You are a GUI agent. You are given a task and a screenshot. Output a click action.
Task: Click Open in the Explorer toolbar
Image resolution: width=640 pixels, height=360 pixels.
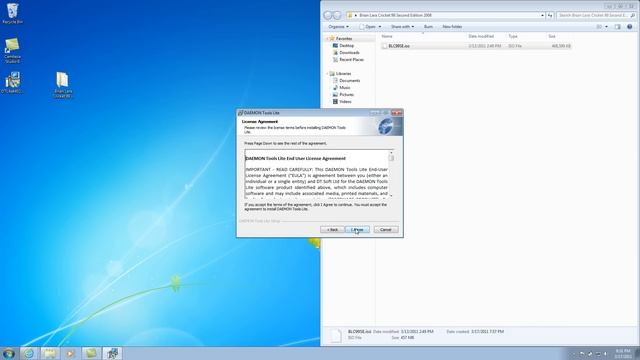[x=368, y=27]
